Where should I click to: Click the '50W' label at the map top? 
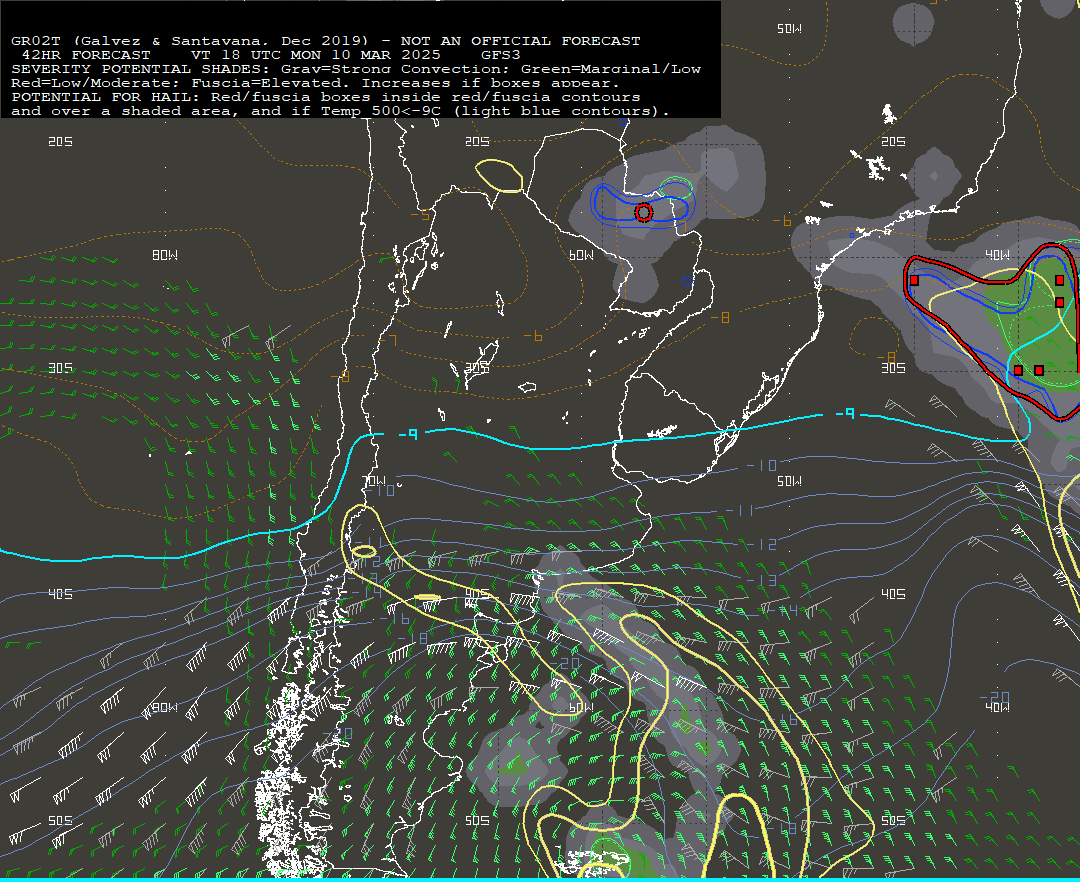coord(789,28)
